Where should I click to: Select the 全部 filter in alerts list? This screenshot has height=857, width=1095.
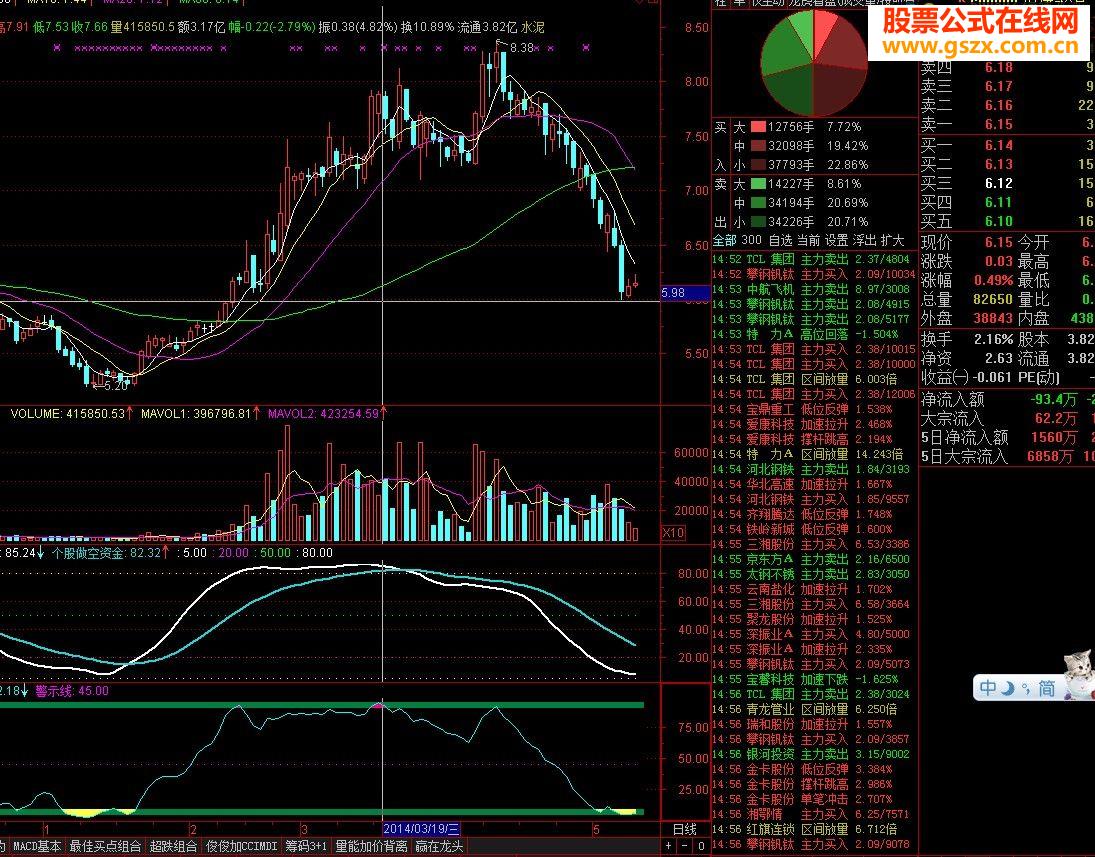point(724,240)
